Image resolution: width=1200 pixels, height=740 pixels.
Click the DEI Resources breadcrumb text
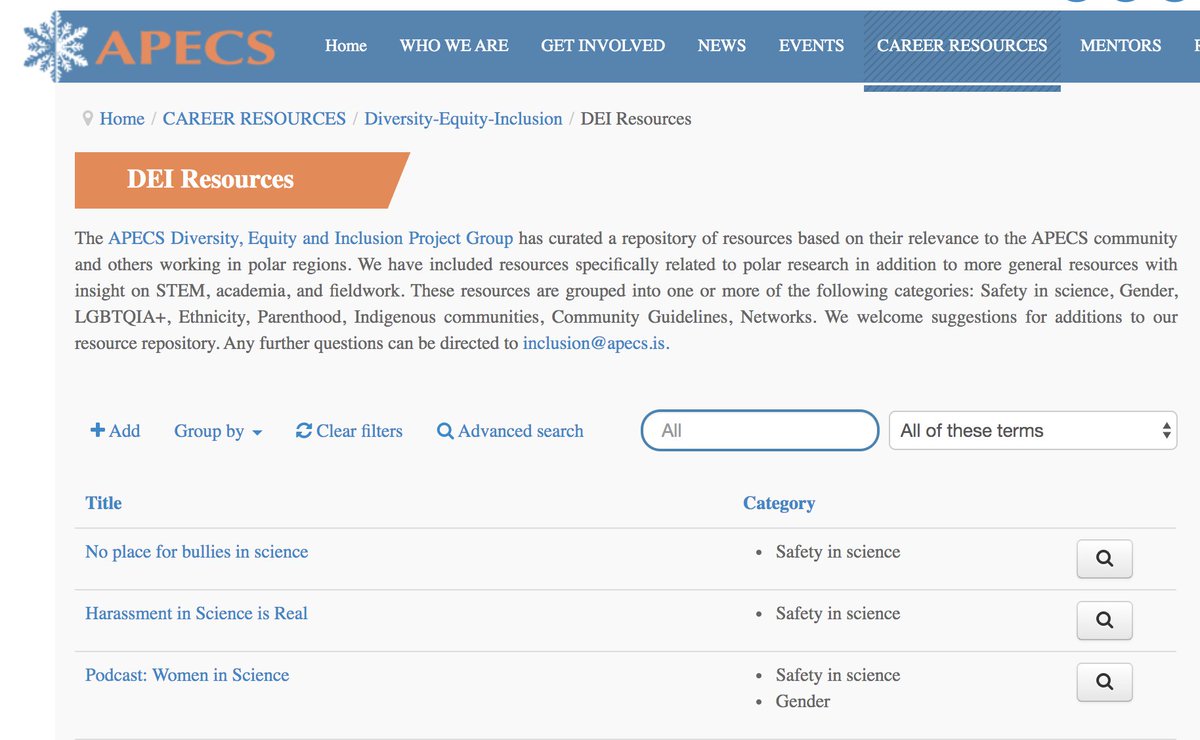[x=636, y=119]
